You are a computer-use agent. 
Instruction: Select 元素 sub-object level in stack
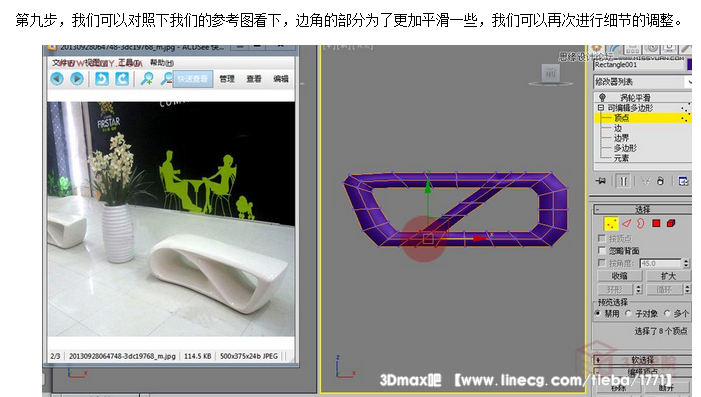pyautogui.click(x=621, y=158)
